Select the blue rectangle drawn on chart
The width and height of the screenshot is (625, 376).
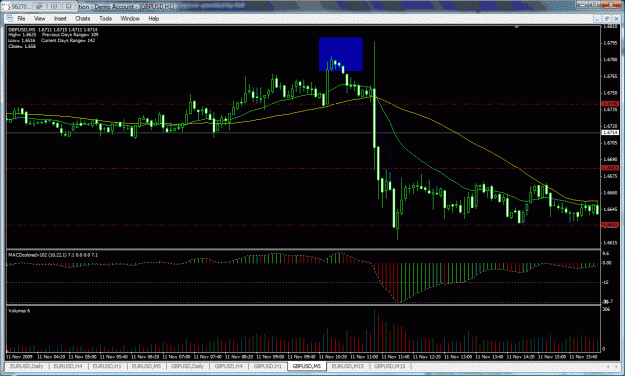[341, 54]
